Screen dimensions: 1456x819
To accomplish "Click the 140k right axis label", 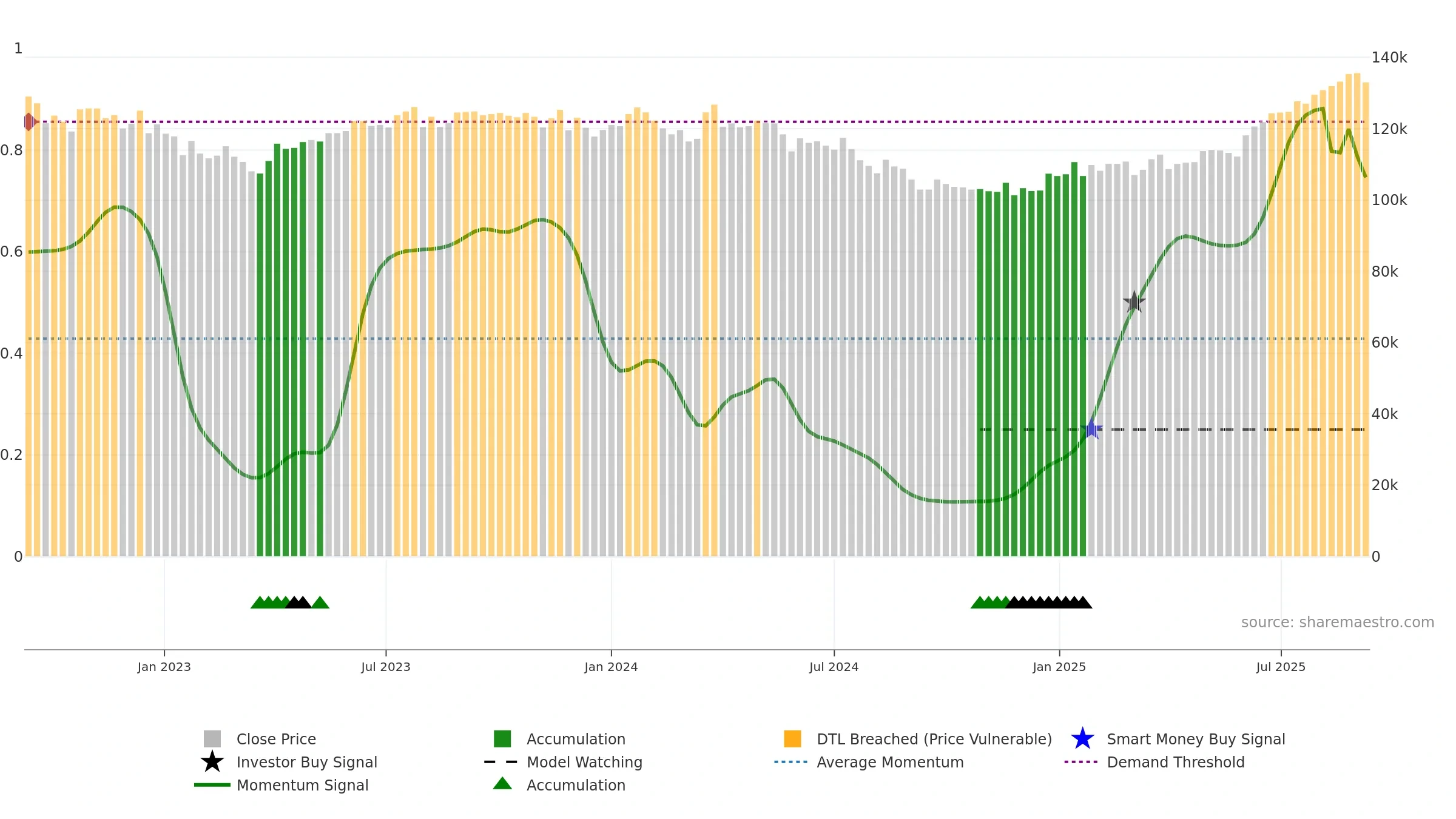I will (x=1389, y=58).
